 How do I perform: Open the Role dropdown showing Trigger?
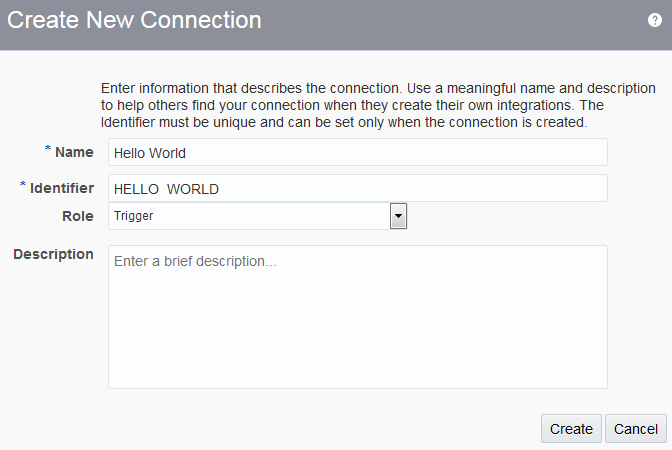[x=249, y=216]
